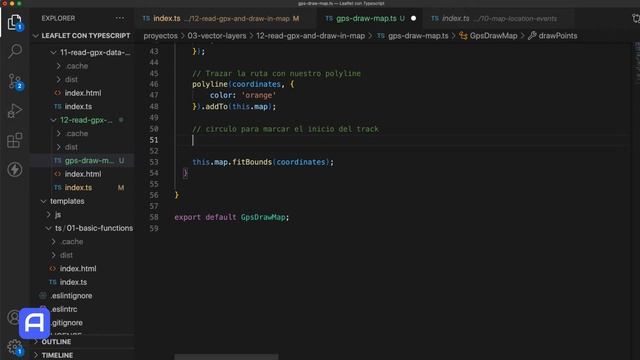This screenshot has width=640, height=360.
Task: Click the polyline call on line 46
Action: point(210,84)
